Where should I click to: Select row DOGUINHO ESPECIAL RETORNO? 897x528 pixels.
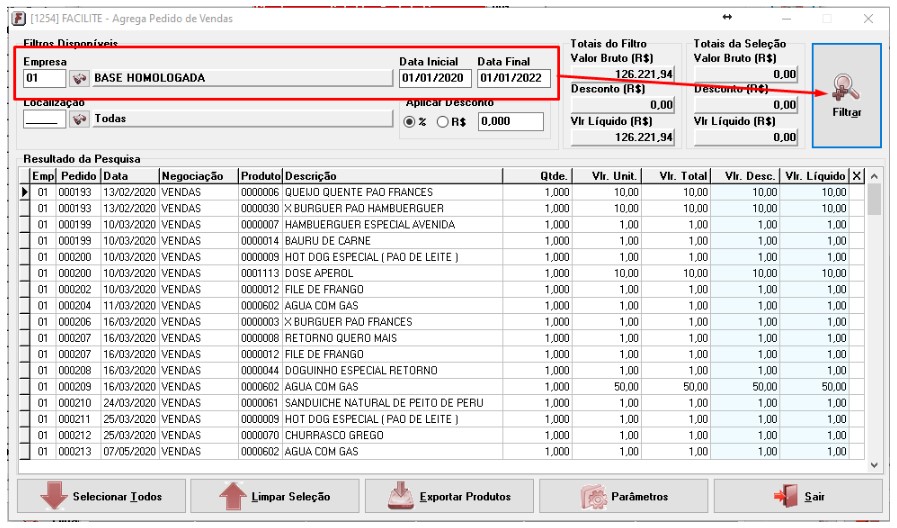click(442, 371)
